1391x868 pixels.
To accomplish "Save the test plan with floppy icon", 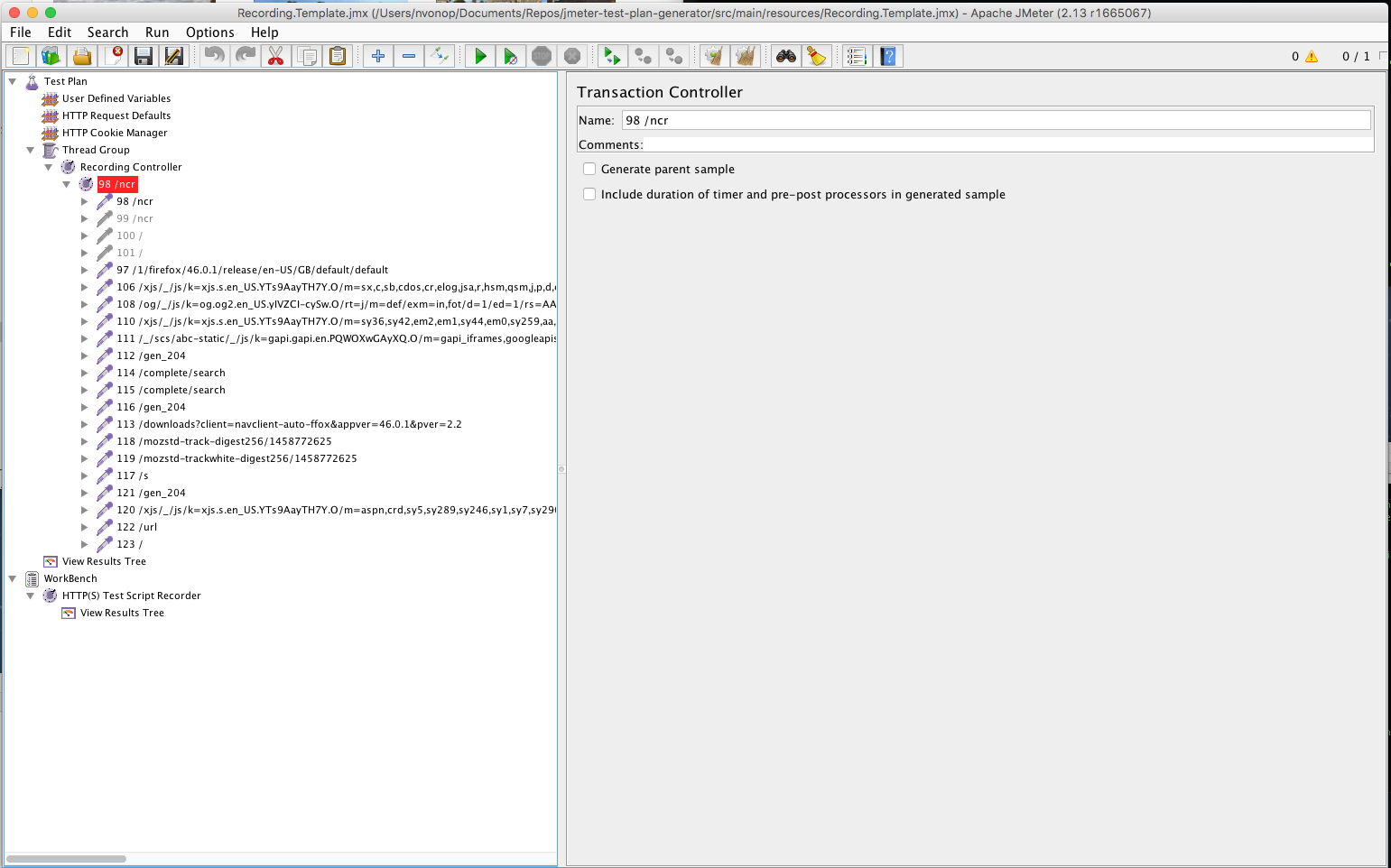I will pyautogui.click(x=144, y=56).
